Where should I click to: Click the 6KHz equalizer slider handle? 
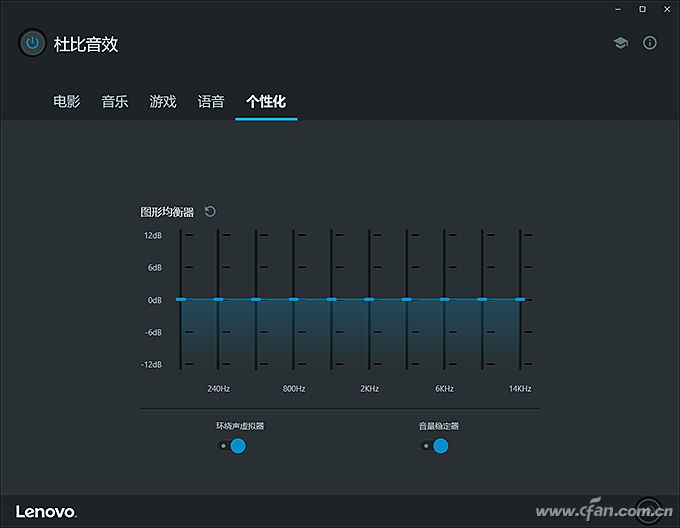tap(445, 300)
